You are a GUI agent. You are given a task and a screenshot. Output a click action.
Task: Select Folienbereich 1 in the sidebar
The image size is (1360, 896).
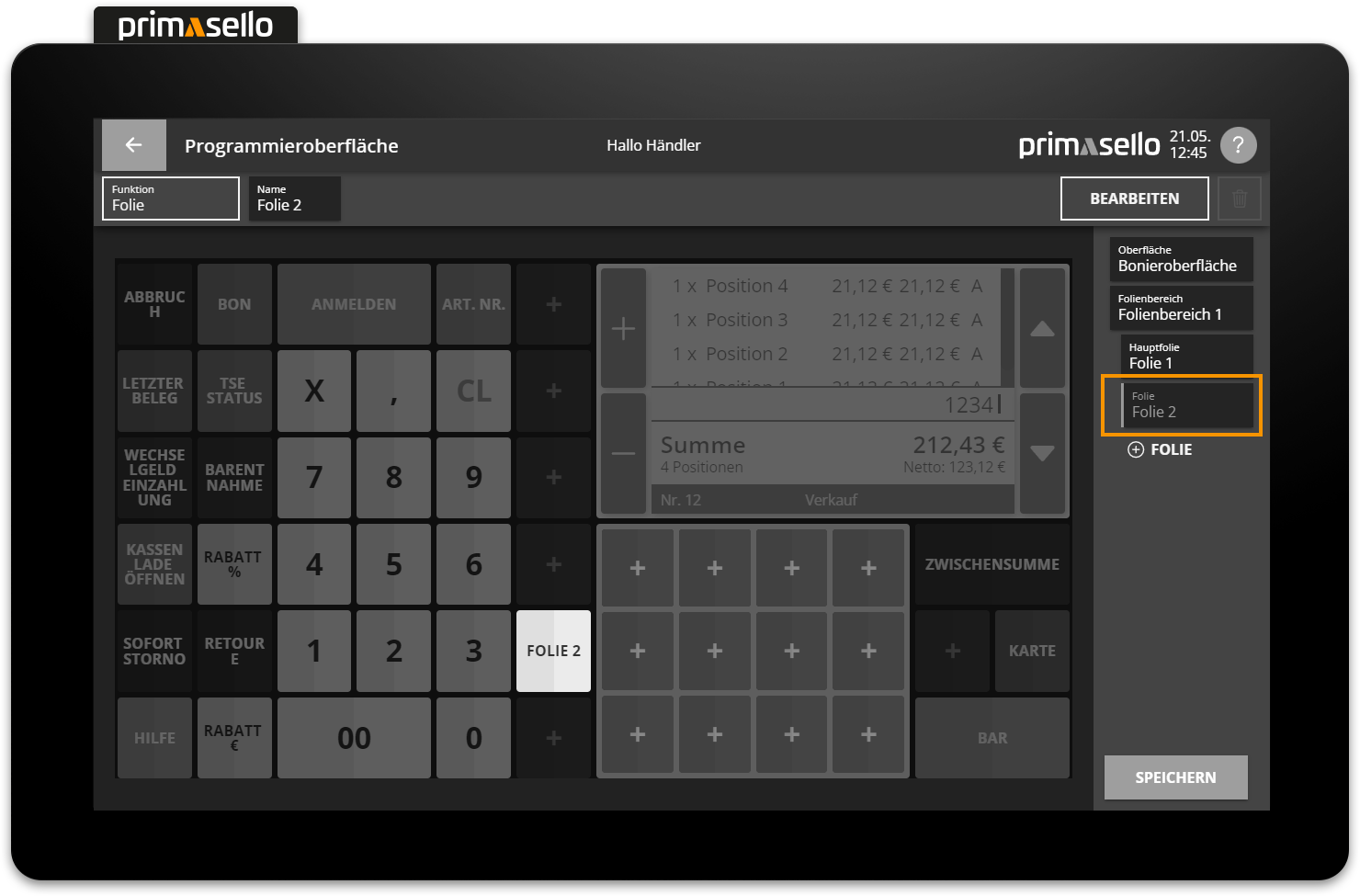point(1181,308)
